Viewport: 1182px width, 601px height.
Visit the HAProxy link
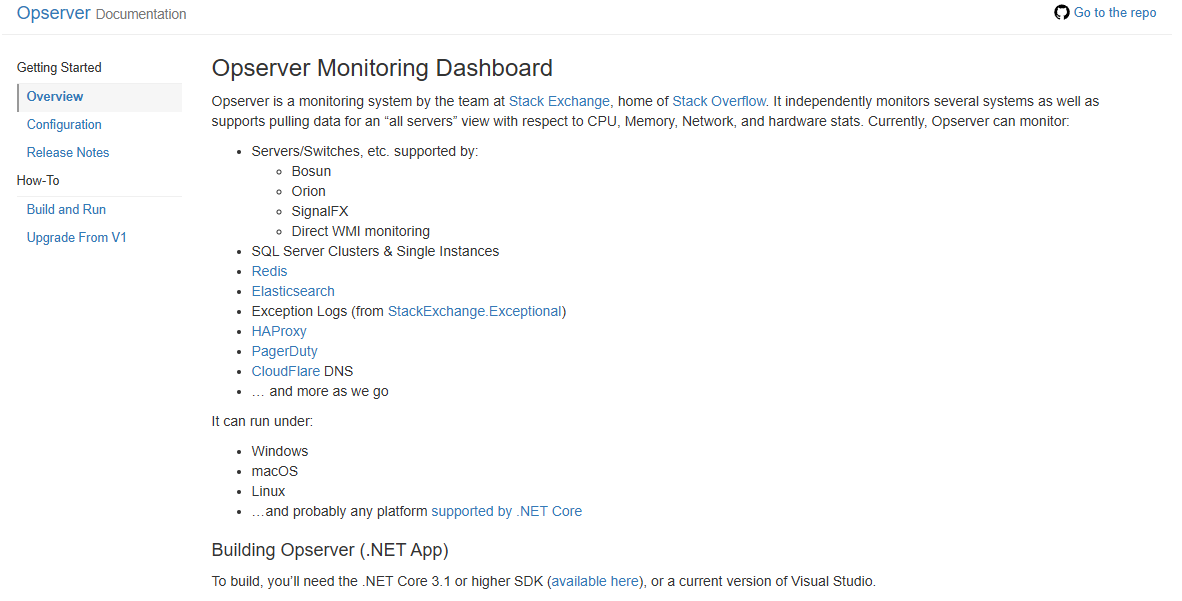click(x=279, y=331)
